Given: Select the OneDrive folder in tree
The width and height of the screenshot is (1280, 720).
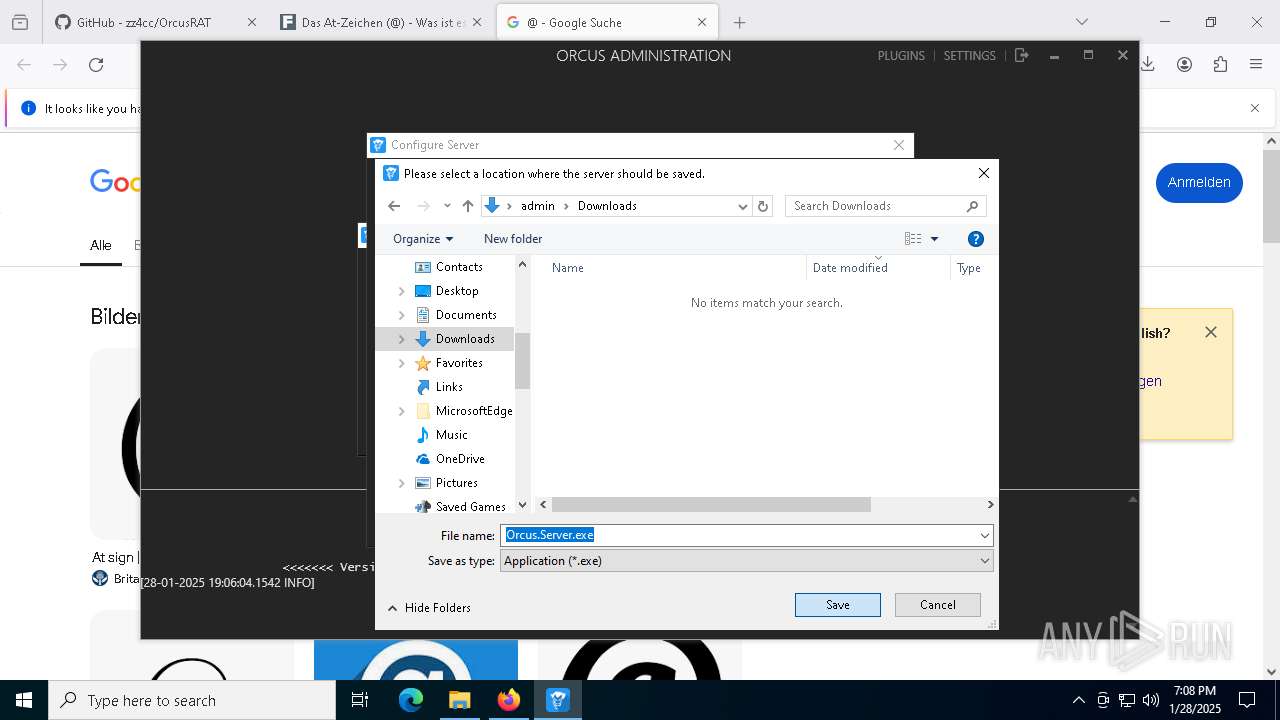Looking at the screenshot, I should point(460,459).
